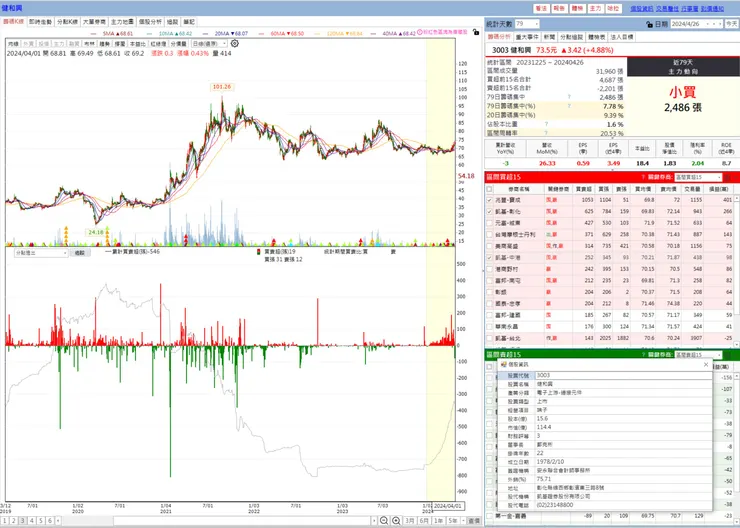Open the 到價通知 link
740x528 pixels.
[x=712, y=9]
